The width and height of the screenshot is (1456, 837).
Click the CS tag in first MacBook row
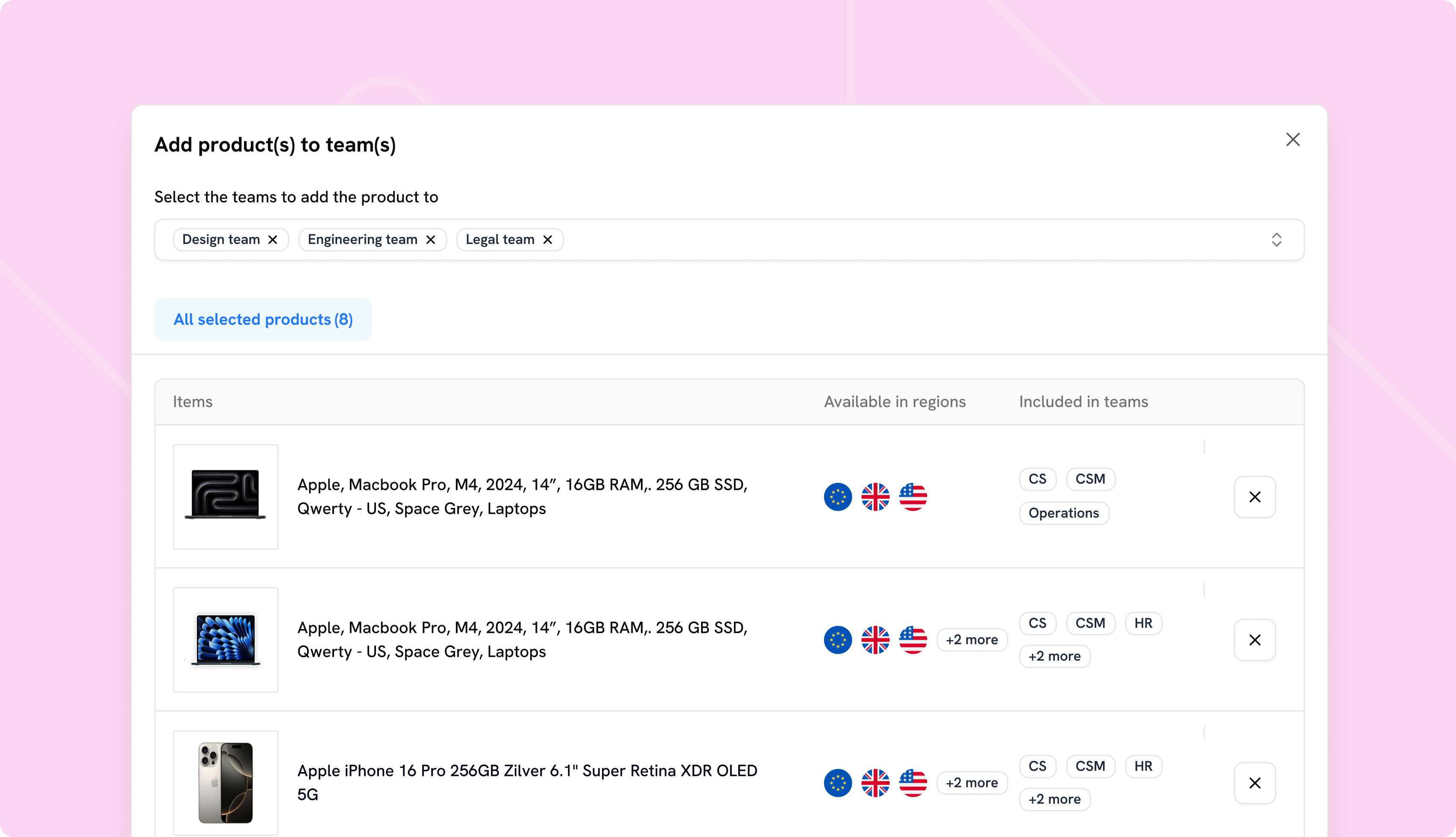pos(1037,479)
